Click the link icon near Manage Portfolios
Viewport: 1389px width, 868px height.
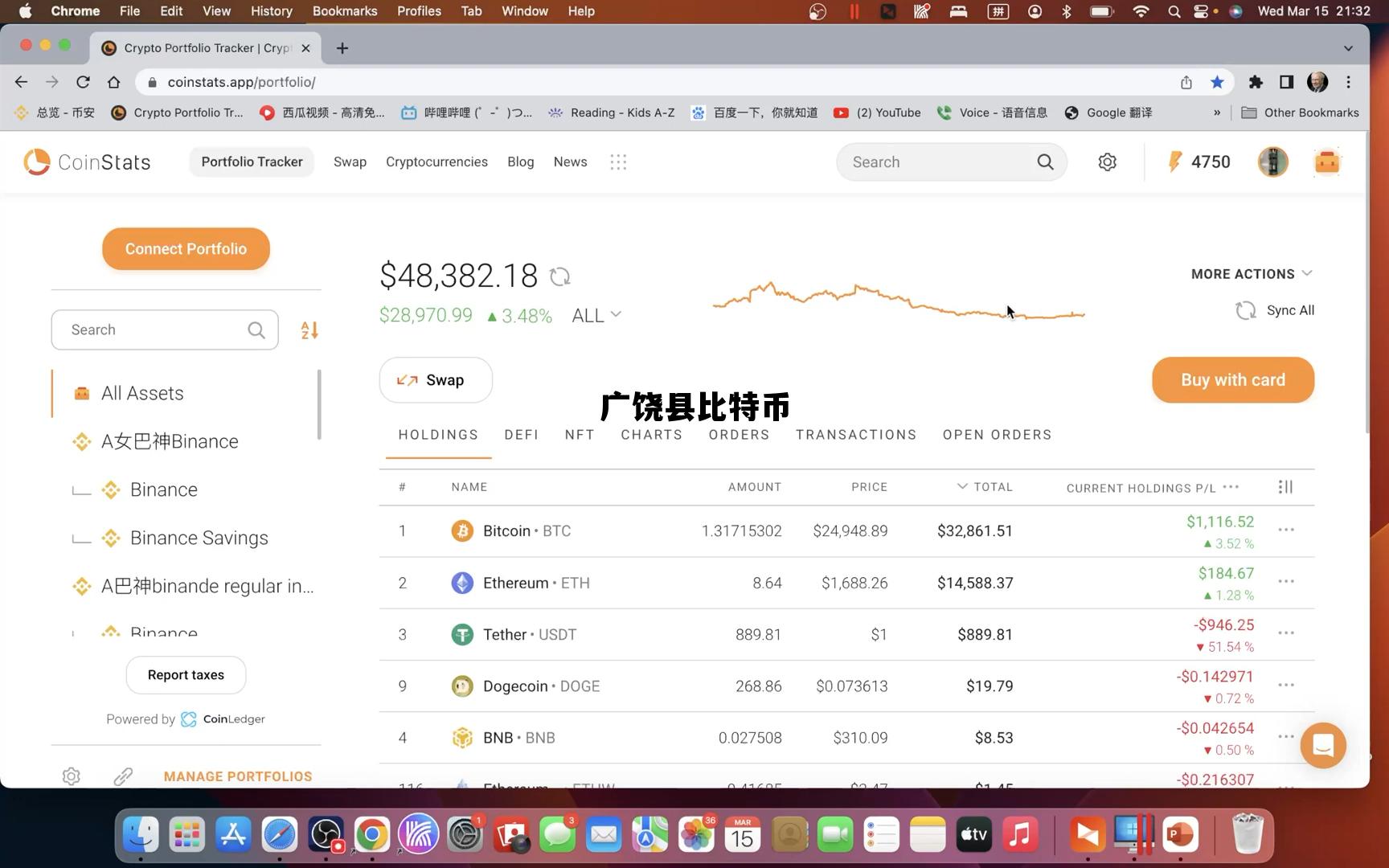123,776
